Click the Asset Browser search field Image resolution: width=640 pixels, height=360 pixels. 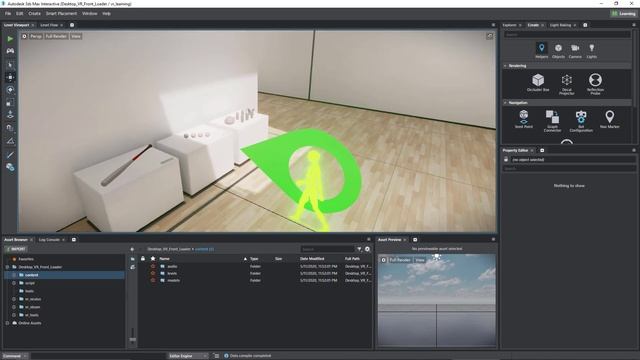(x=328, y=249)
